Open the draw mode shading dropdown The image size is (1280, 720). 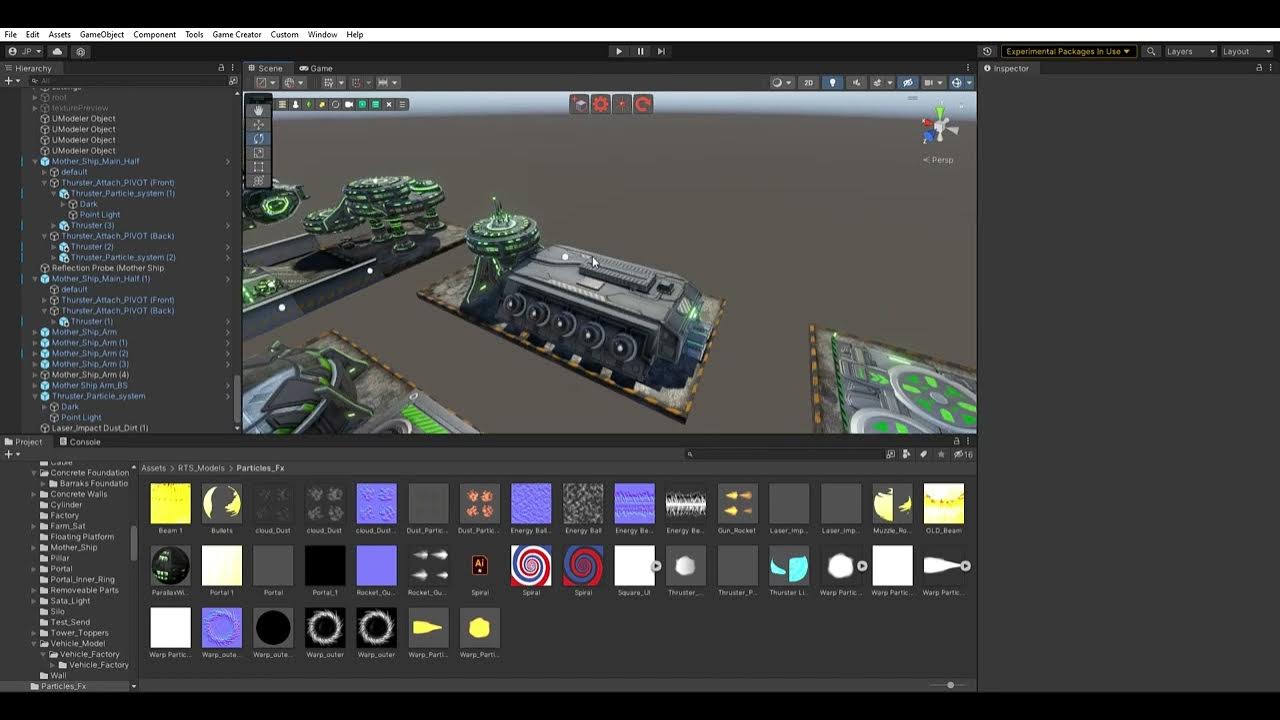(x=780, y=82)
